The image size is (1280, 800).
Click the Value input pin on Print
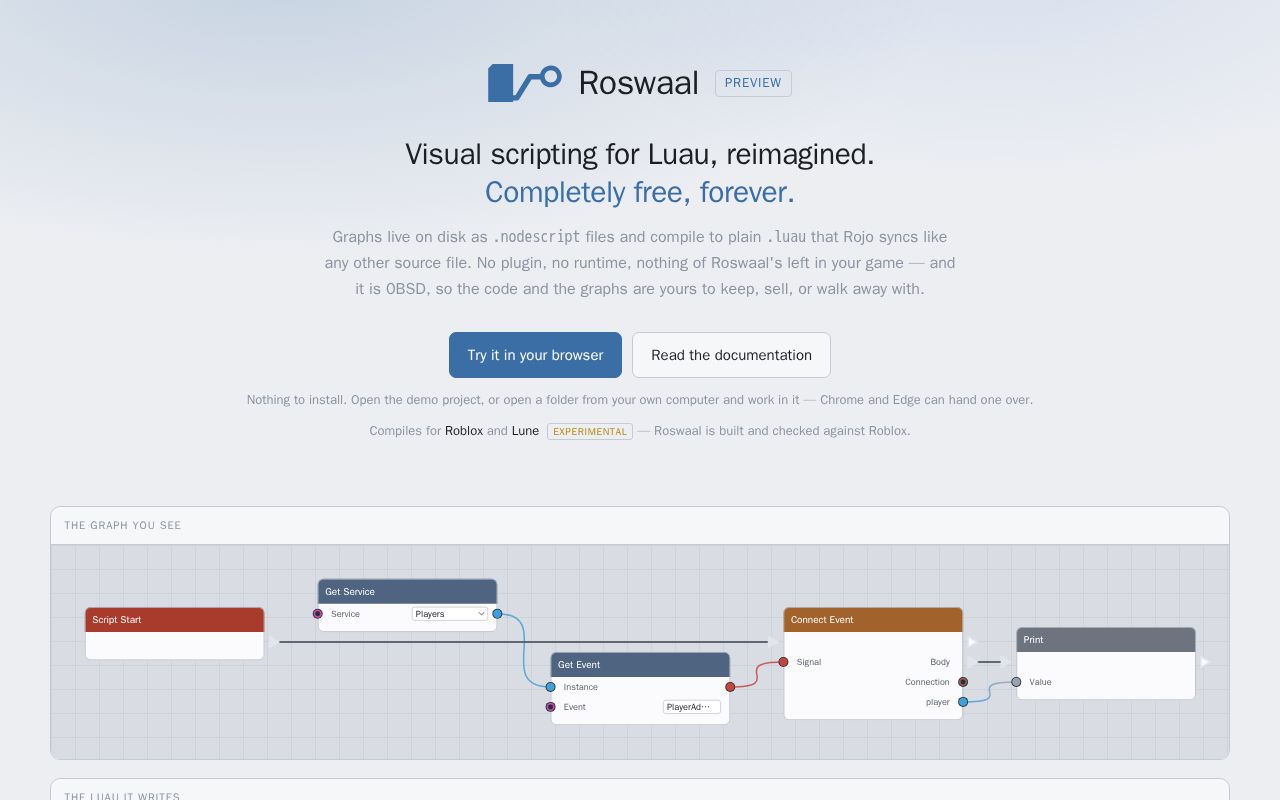1016,682
